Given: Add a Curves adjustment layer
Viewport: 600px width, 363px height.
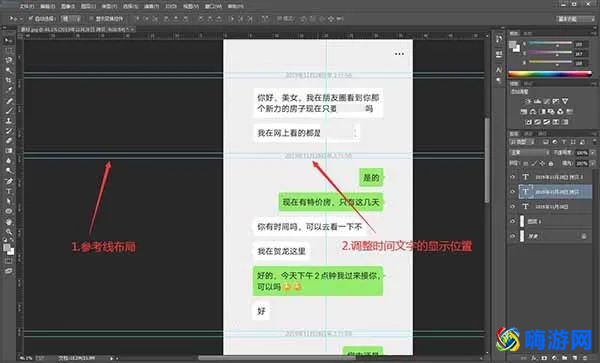Looking at the screenshot, I should [x=546, y=101].
